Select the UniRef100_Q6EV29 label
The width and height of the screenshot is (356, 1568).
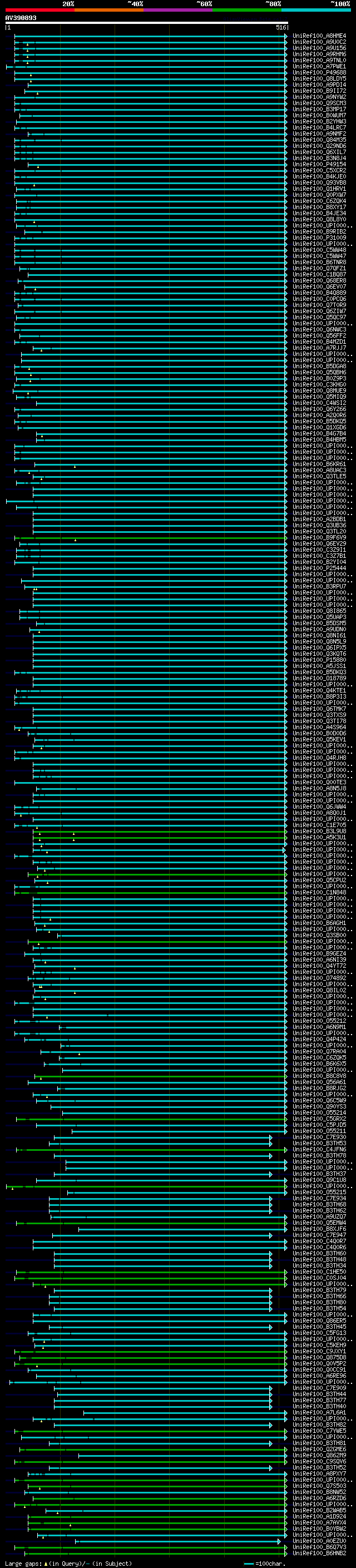pyautogui.click(x=319, y=543)
